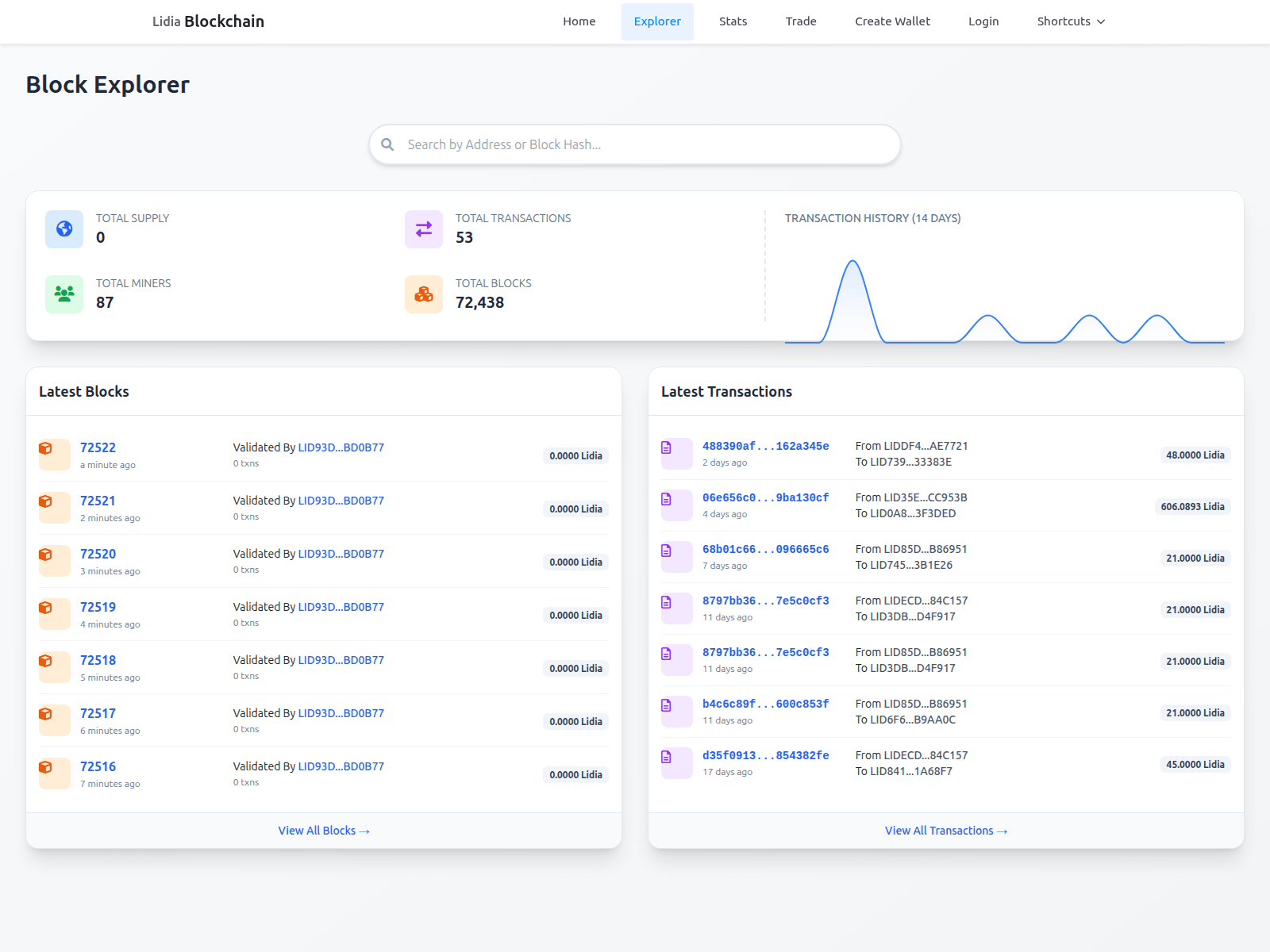Click document icon for transaction 488390af...162a345e
This screenshot has height=952, width=1270.
coord(667,447)
